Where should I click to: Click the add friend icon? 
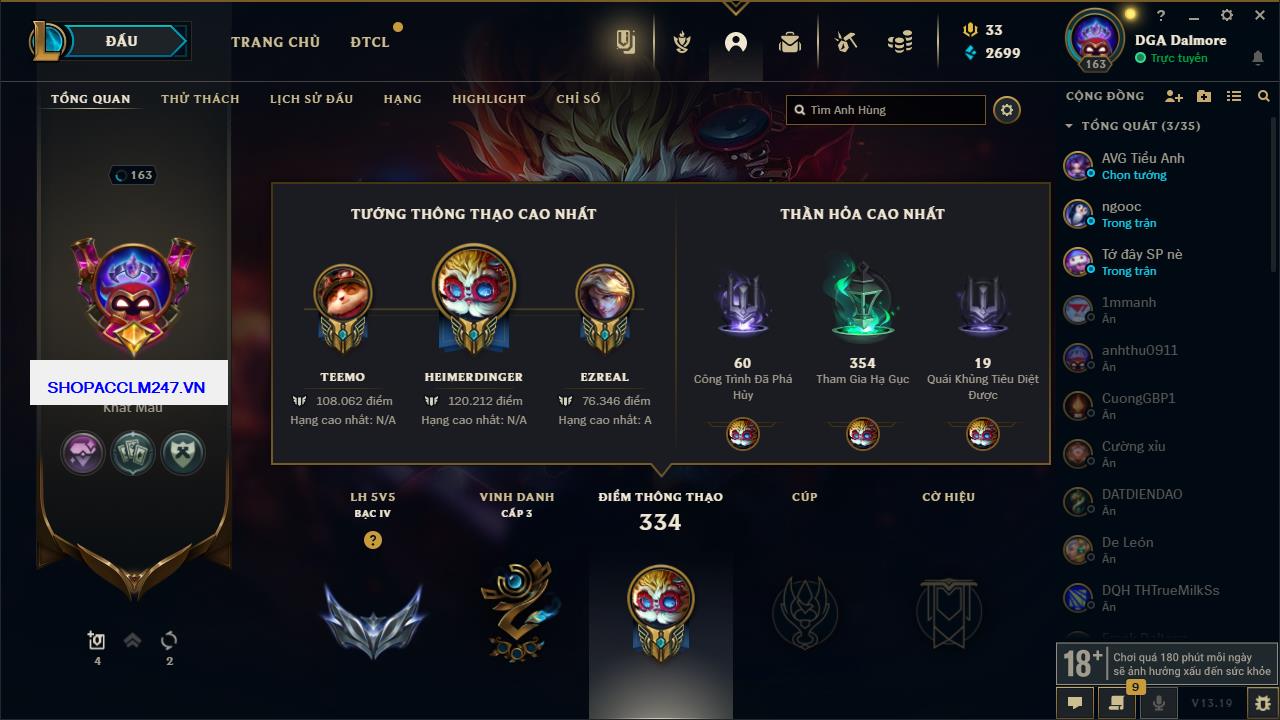pos(1174,96)
